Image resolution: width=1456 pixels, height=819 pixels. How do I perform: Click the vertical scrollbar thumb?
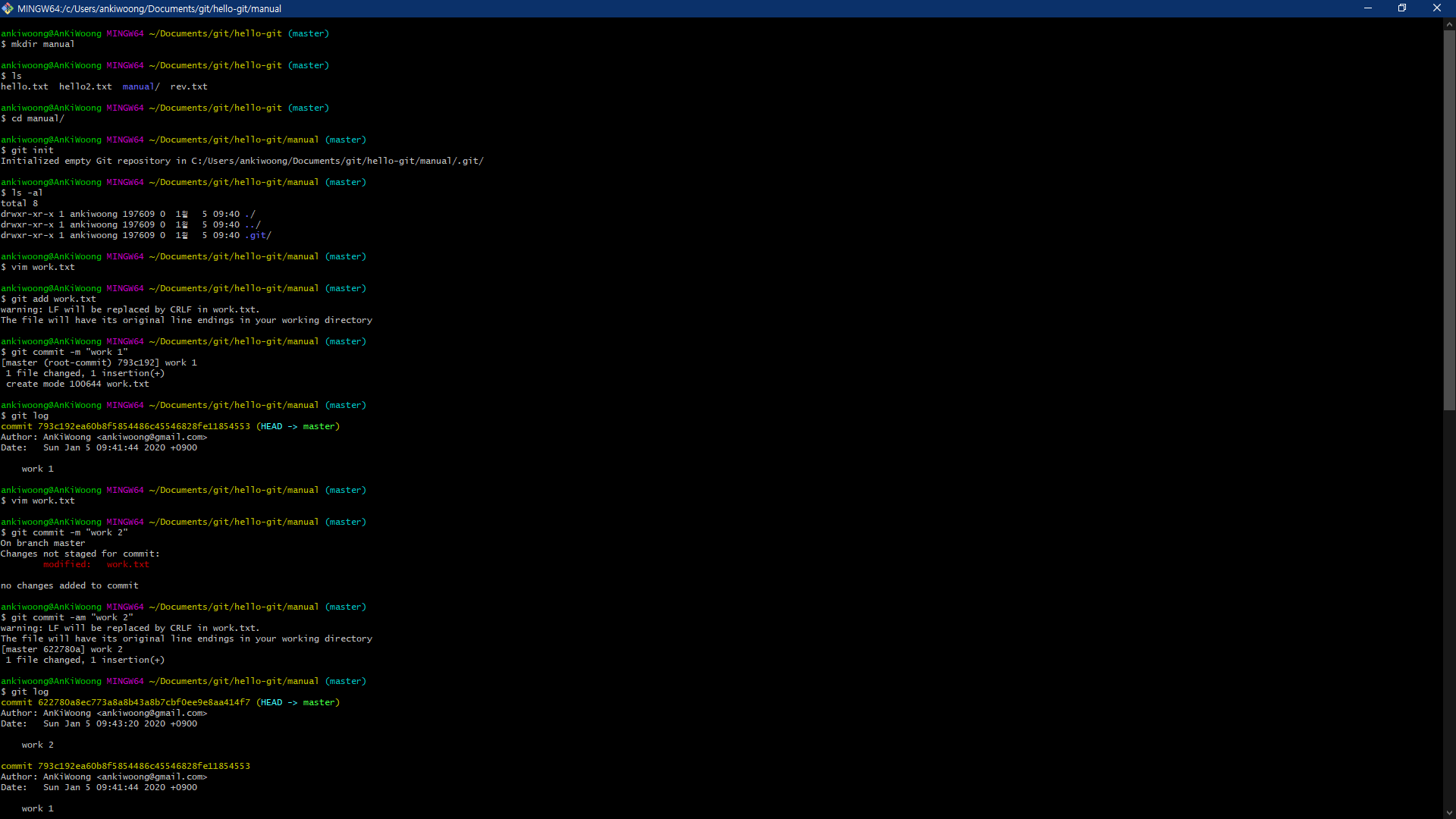coord(1449,220)
